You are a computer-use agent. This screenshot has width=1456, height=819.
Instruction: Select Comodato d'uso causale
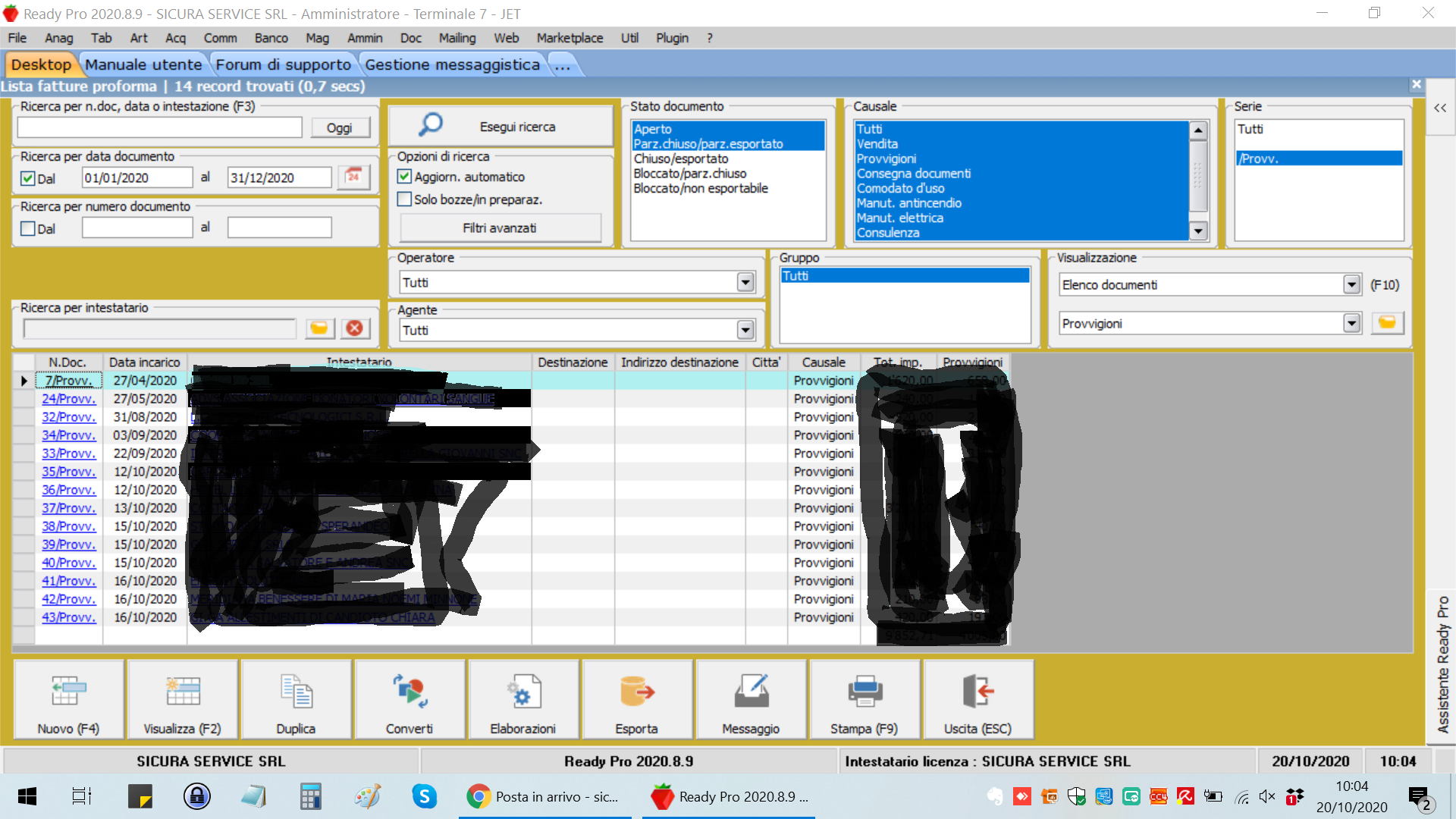point(1021,188)
